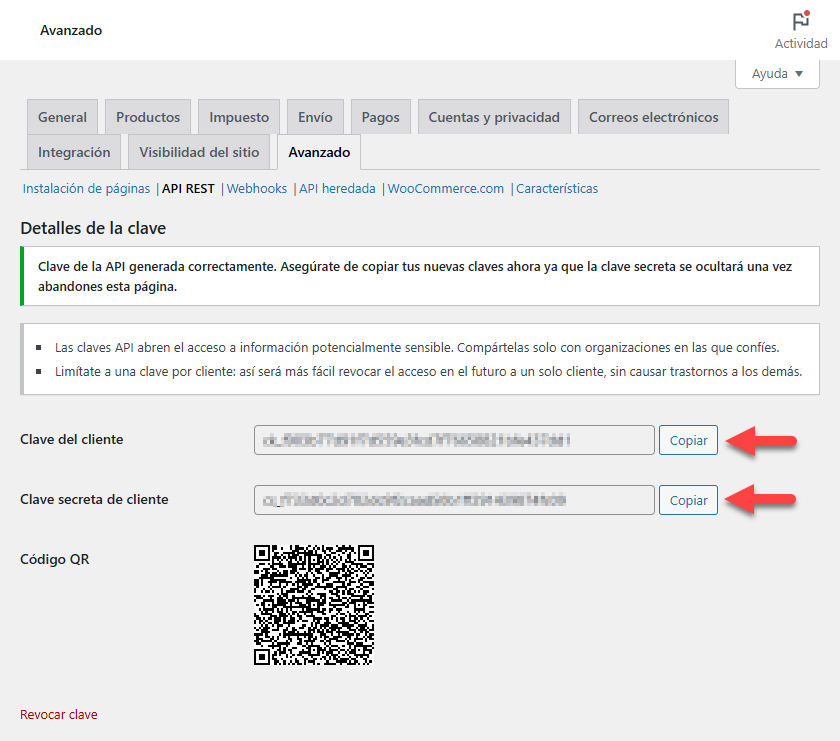The height and width of the screenshot is (741, 840).
Task: Switch to Cuentas y privacidad tab
Action: [494, 117]
